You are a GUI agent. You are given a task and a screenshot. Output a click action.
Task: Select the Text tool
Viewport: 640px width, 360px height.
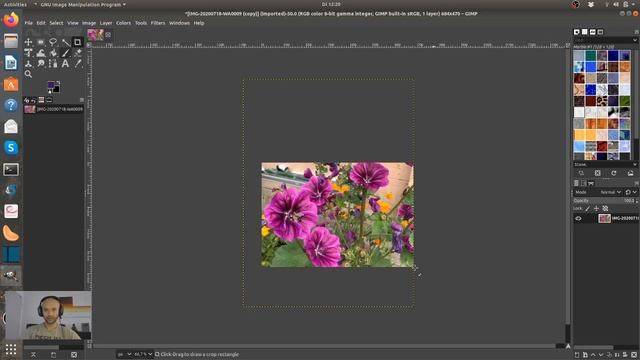tap(65, 64)
